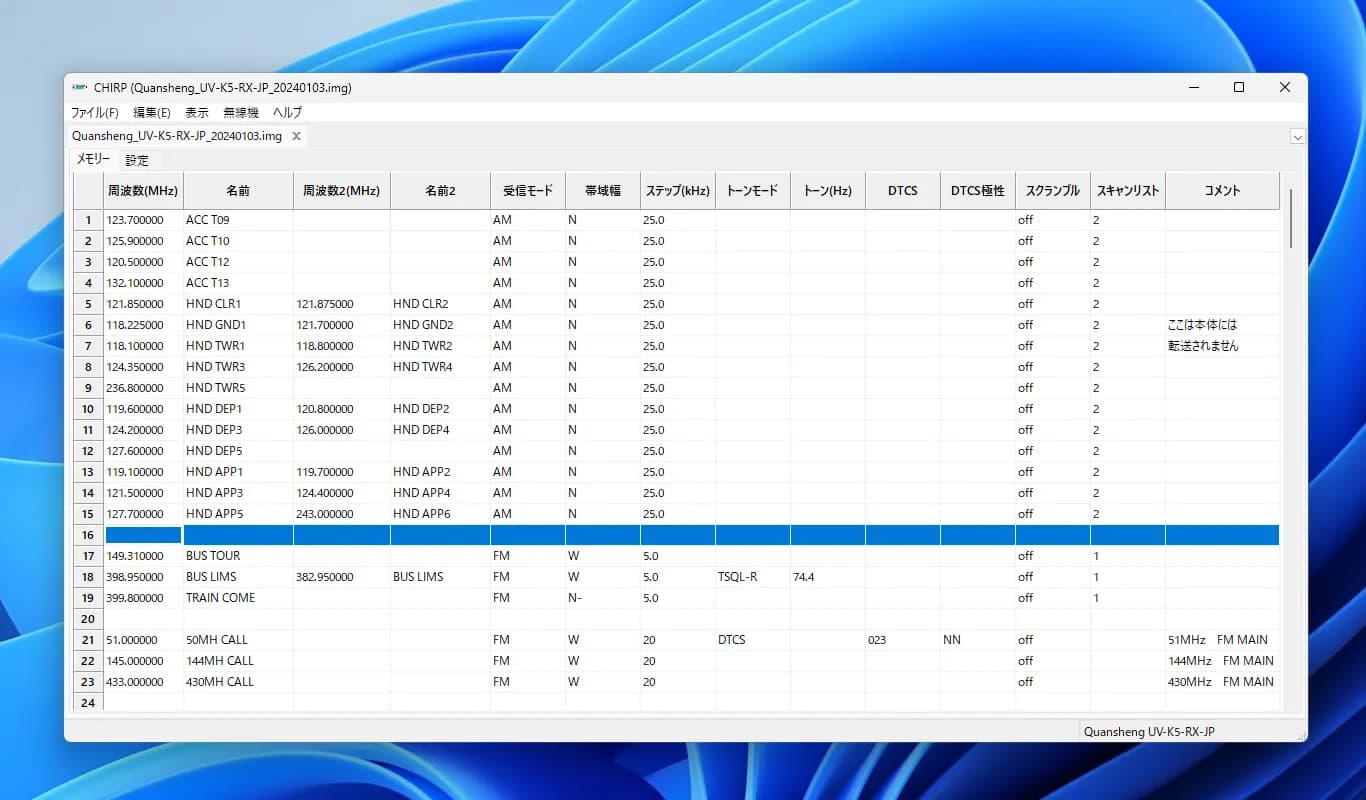Viewport: 1366px width, 800px height.
Task: Select the frequency cell 149.310000
Action: coord(143,556)
